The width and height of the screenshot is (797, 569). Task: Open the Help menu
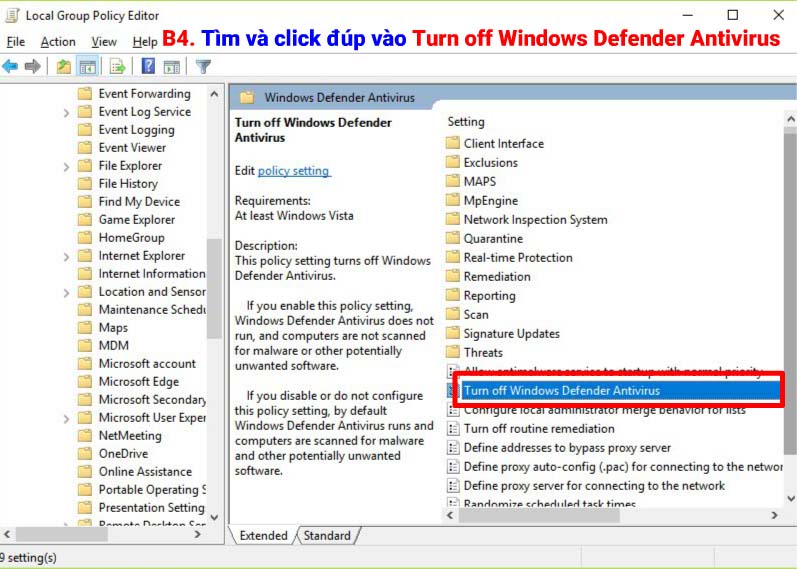tap(145, 42)
